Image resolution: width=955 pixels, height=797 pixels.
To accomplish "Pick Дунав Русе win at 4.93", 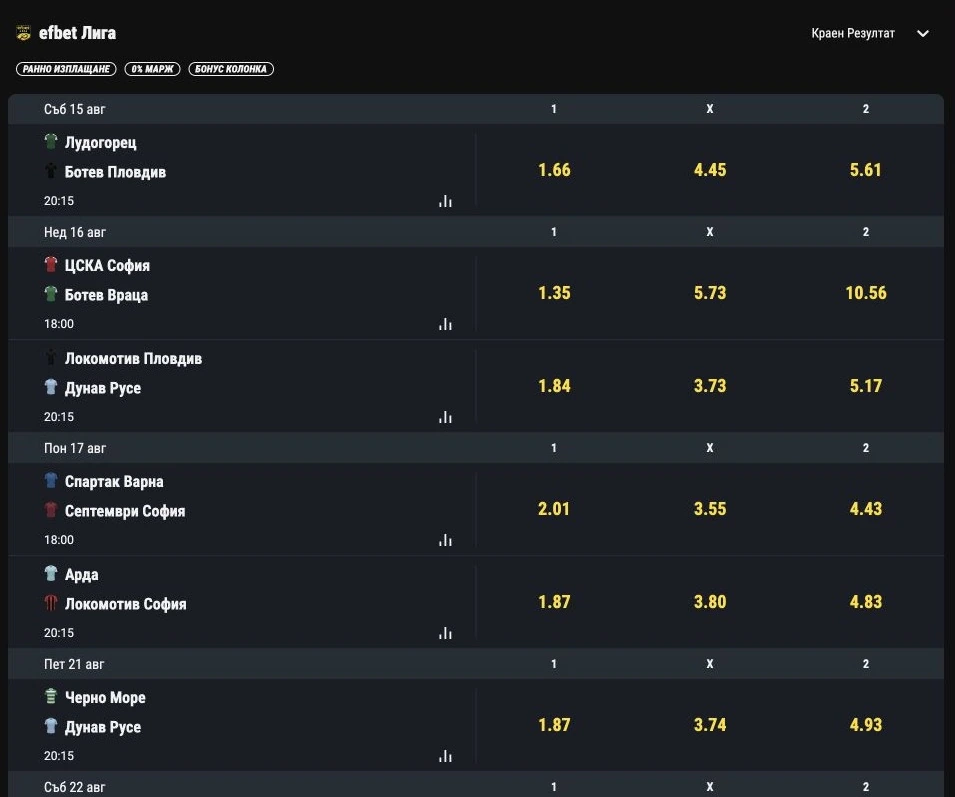I will click(x=865, y=725).
